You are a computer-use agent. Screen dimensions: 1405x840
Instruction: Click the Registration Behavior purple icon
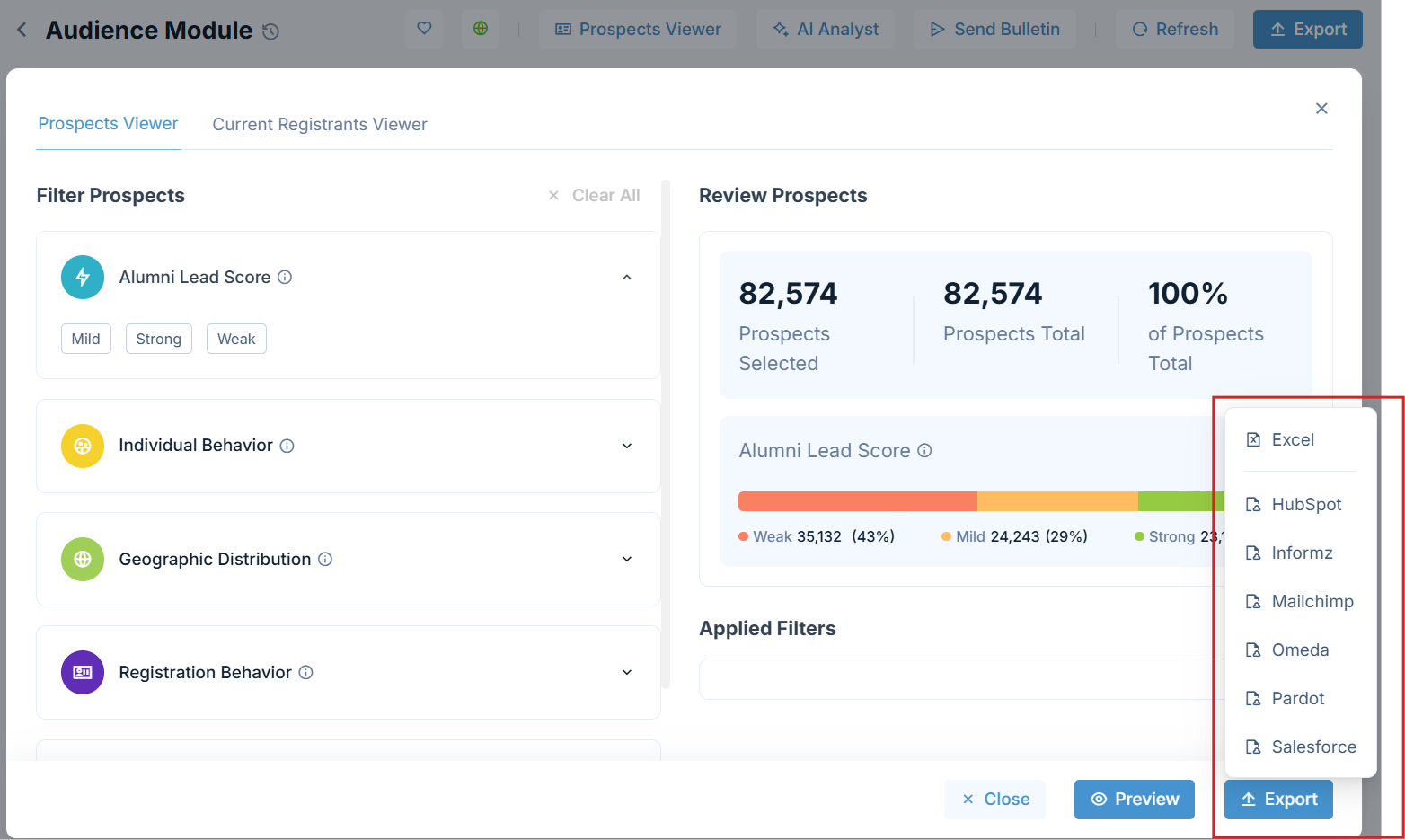coord(83,672)
